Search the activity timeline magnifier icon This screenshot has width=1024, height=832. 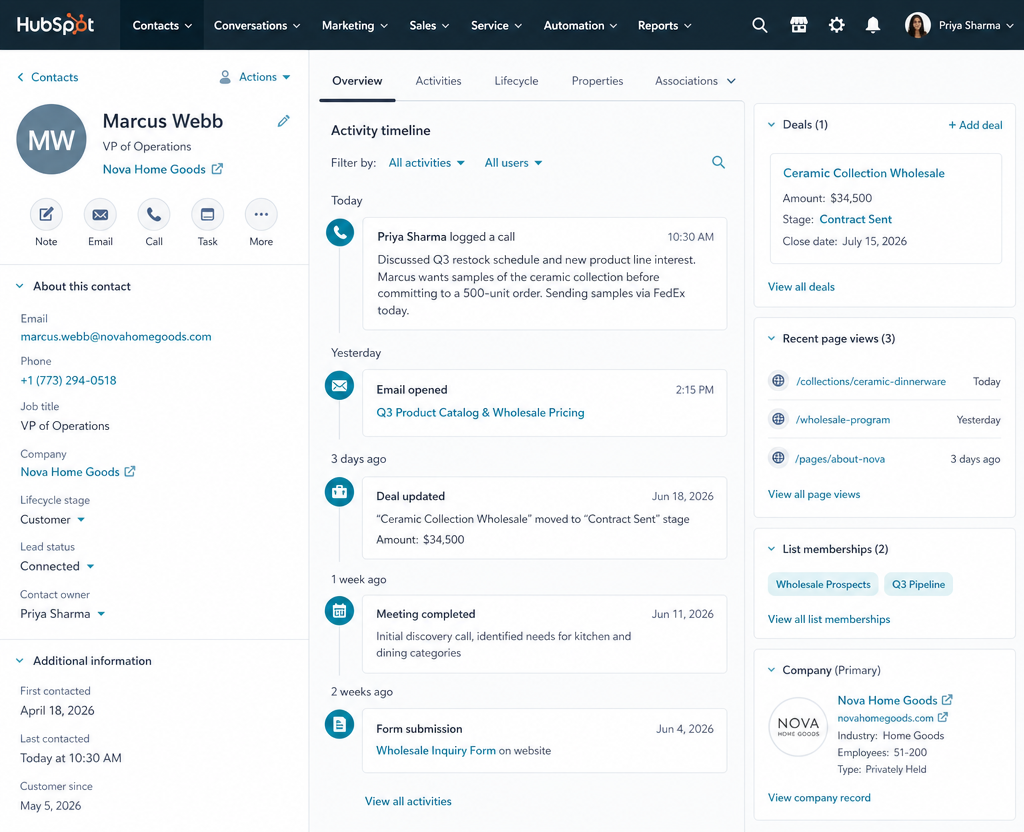click(x=718, y=163)
